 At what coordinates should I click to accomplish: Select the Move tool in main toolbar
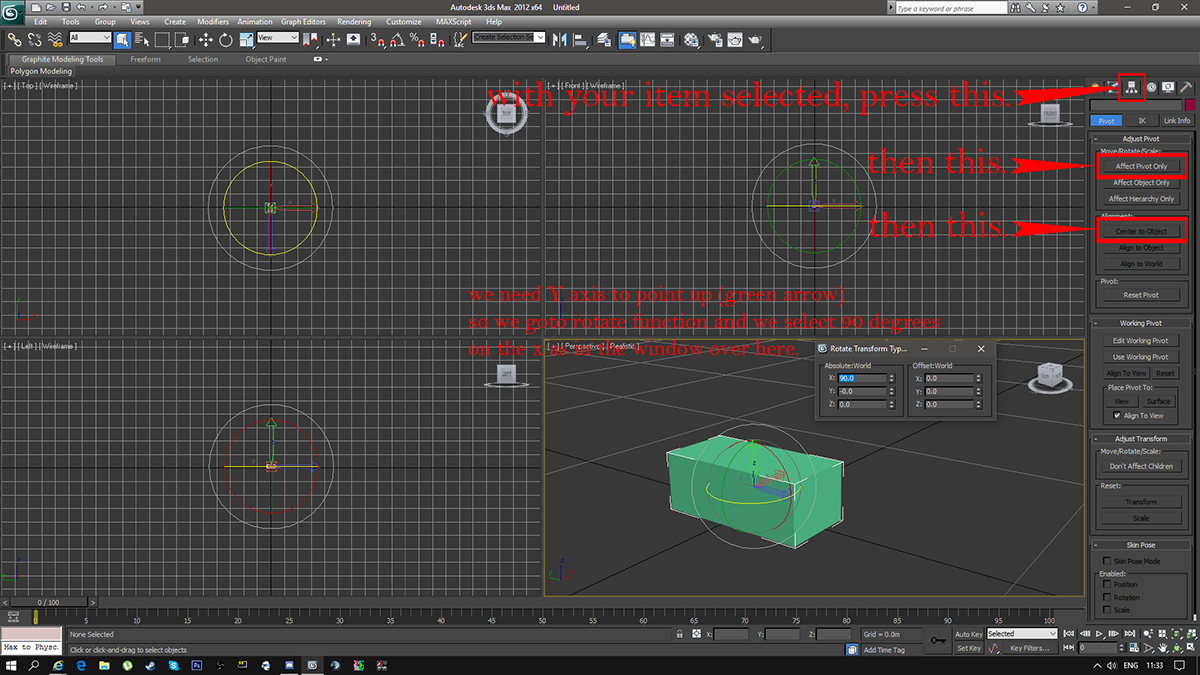(206, 40)
